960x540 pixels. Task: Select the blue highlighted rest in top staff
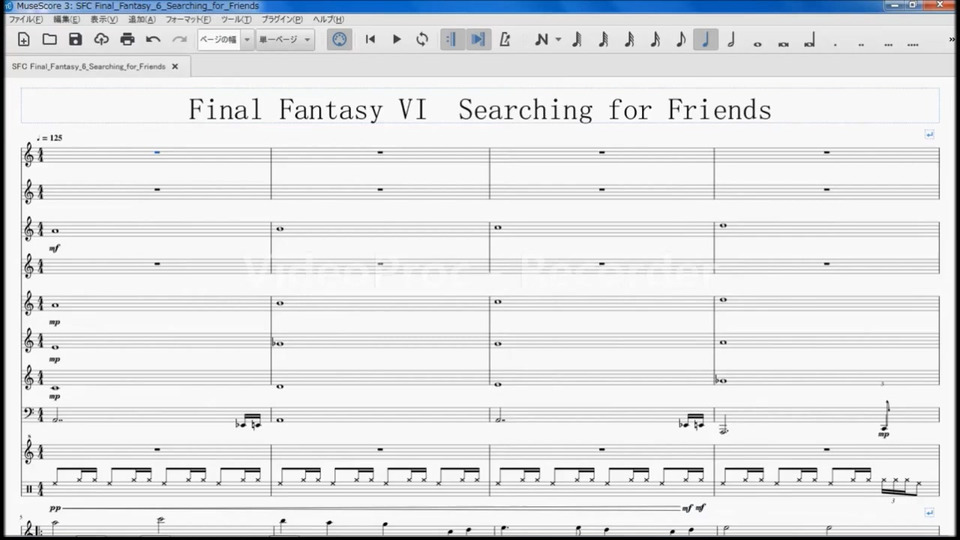click(x=157, y=152)
